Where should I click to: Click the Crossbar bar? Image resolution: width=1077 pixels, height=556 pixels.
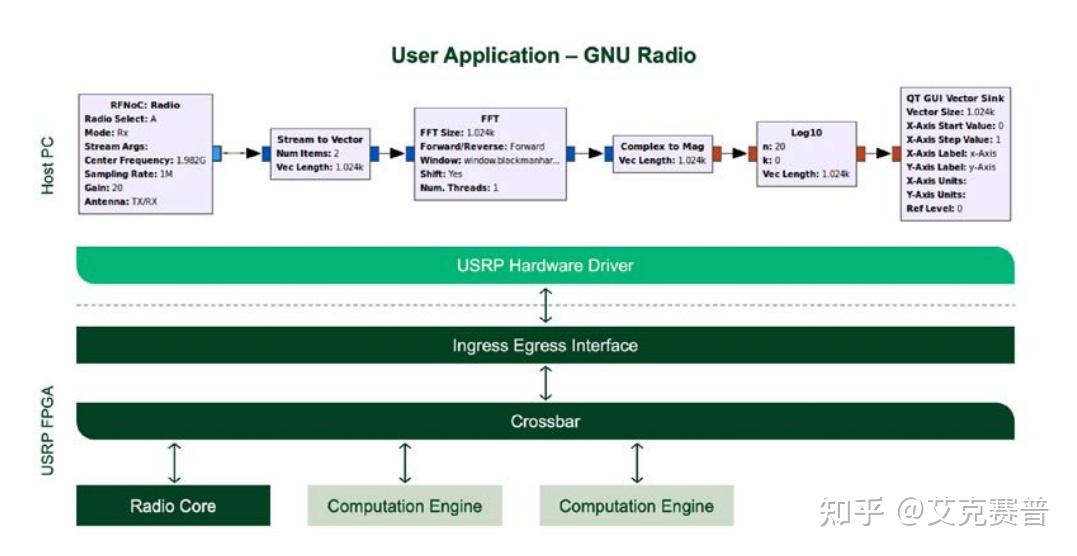click(545, 421)
